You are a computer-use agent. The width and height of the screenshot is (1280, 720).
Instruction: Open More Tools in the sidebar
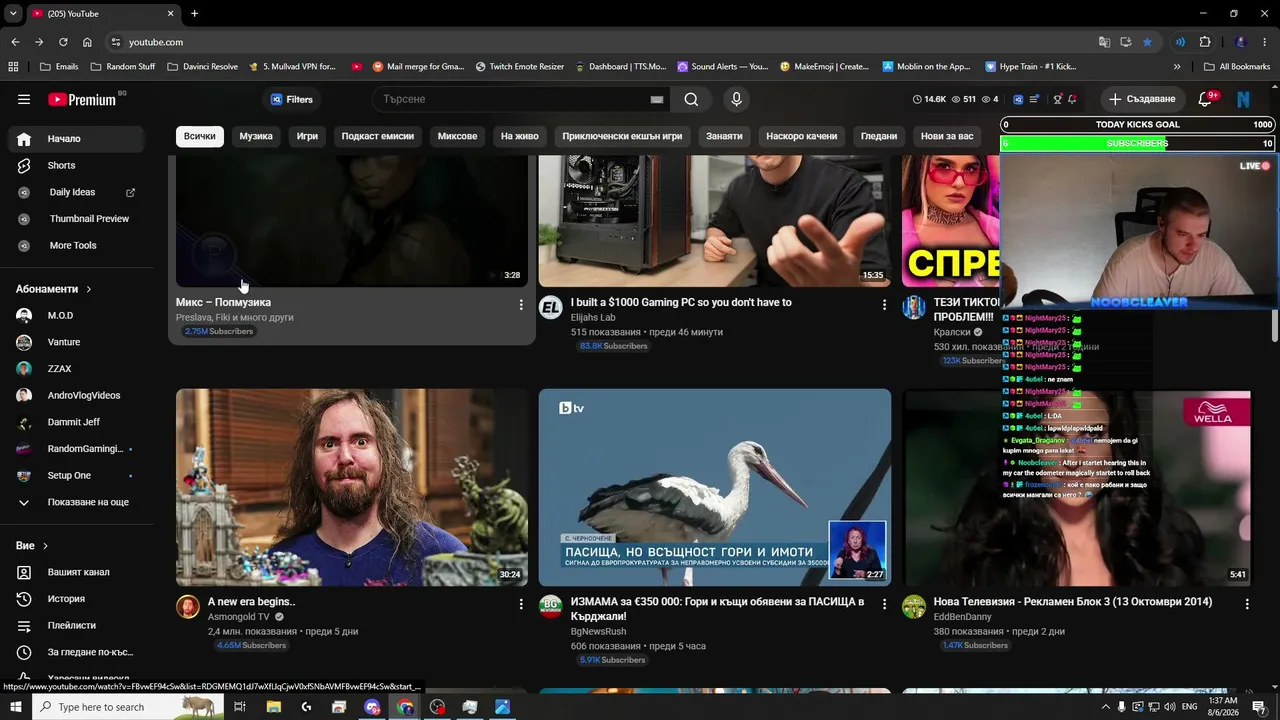pos(78,245)
